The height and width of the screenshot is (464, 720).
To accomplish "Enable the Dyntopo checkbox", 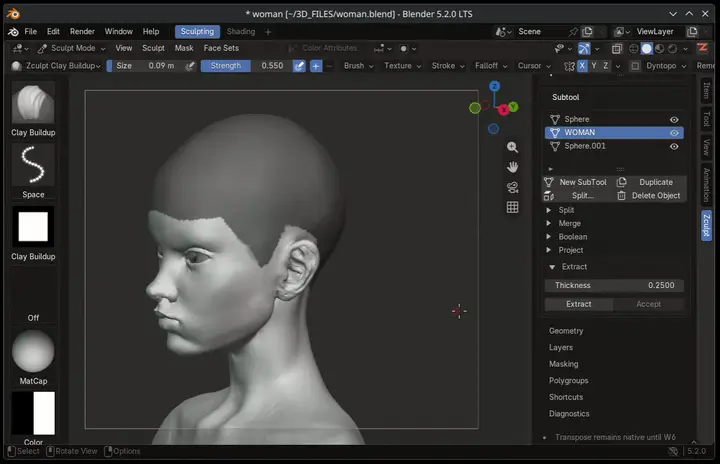I will point(635,66).
